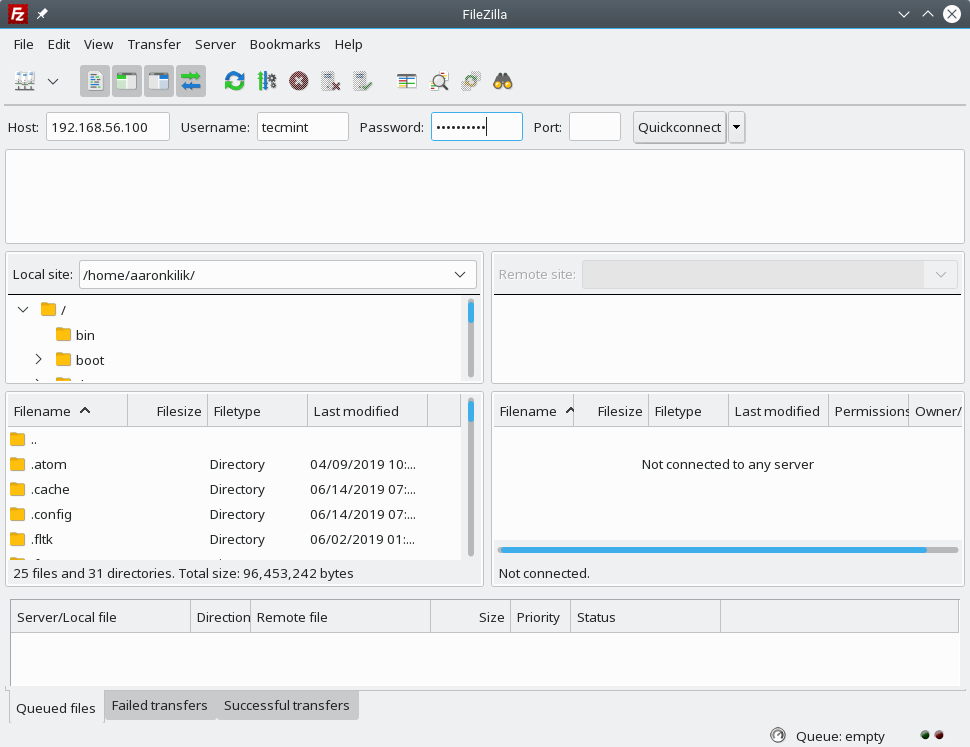The height and width of the screenshot is (747, 970).
Task: Open the Site Manager icon
Action: coord(25,81)
